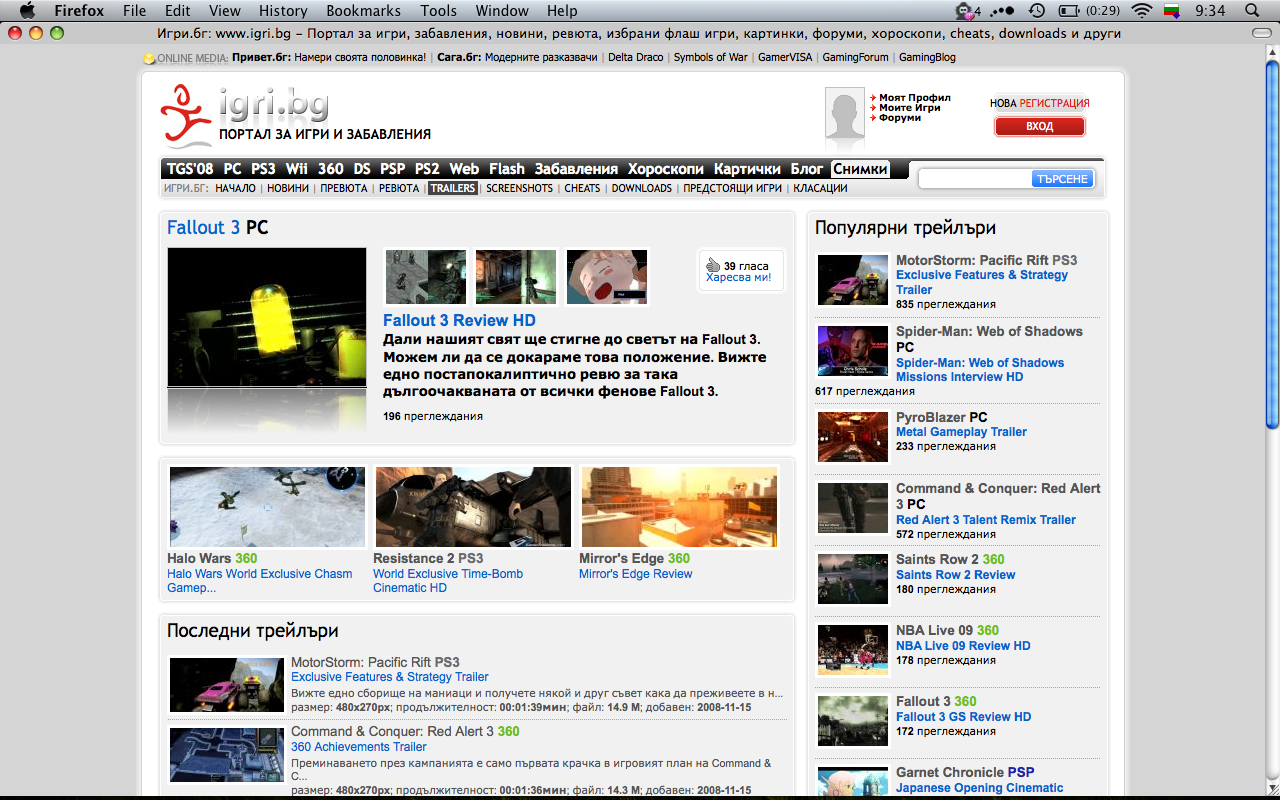Click the site search input field
The height and width of the screenshot is (800, 1280).
pos(976,179)
